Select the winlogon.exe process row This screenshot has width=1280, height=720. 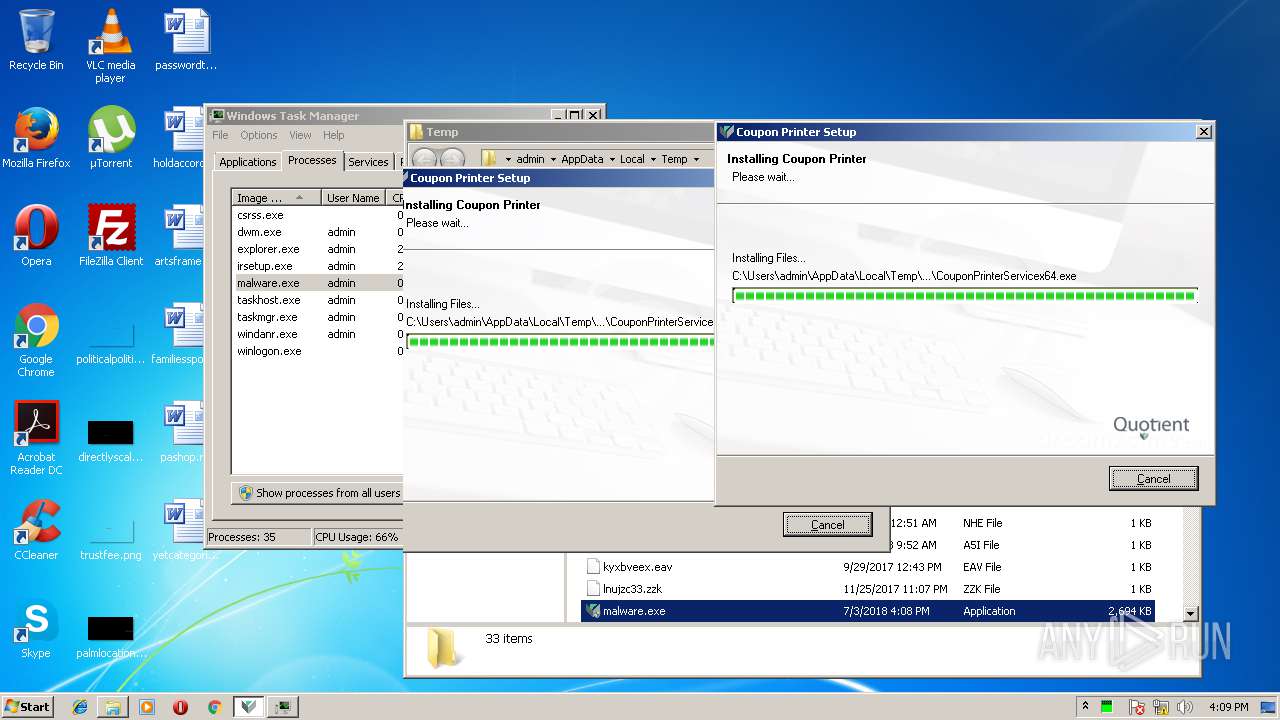pyautogui.click(x=318, y=351)
